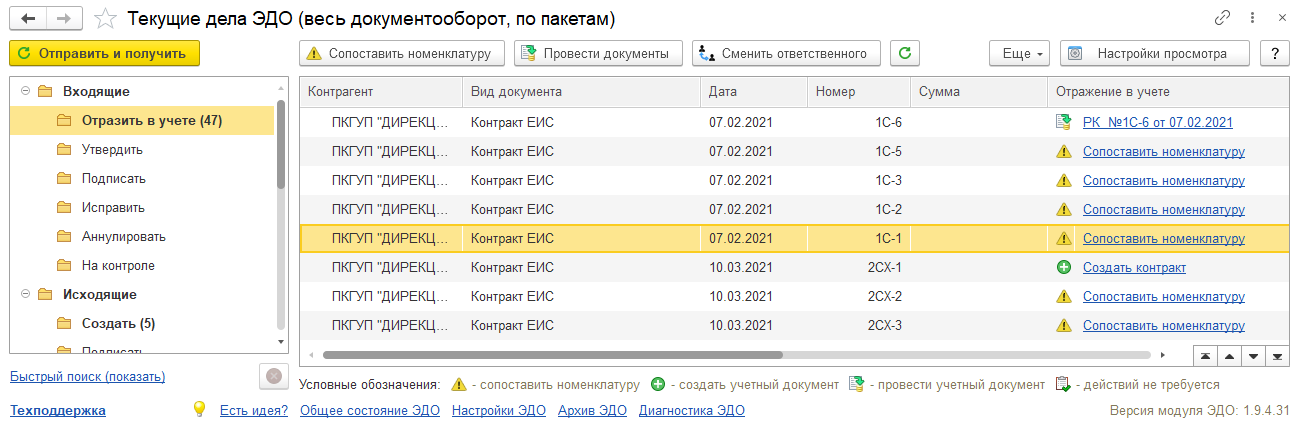
Task: Open Настройки просмотра settings
Action: [1157, 53]
